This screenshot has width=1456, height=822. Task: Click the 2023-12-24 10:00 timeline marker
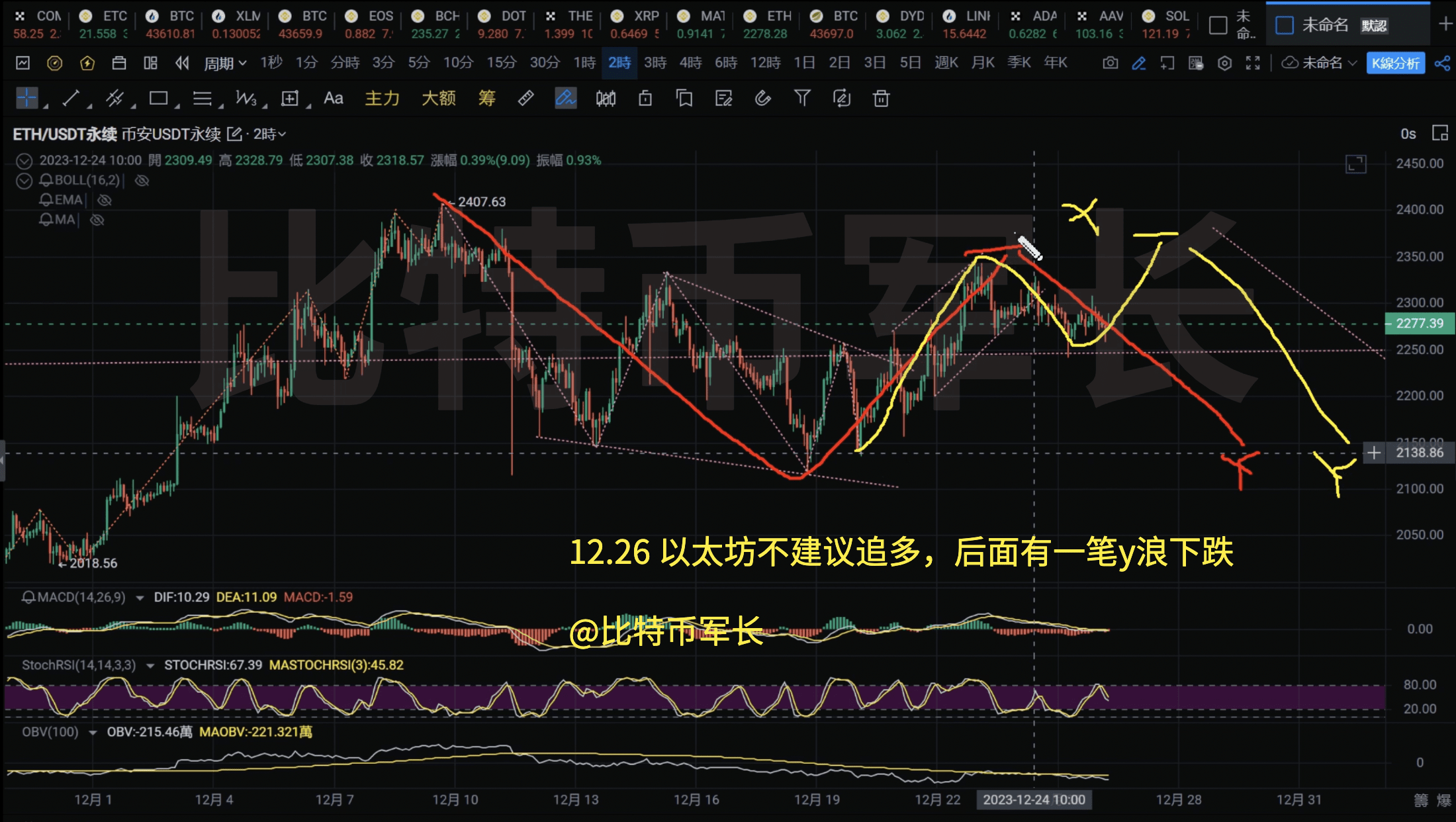coord(1034,799)
